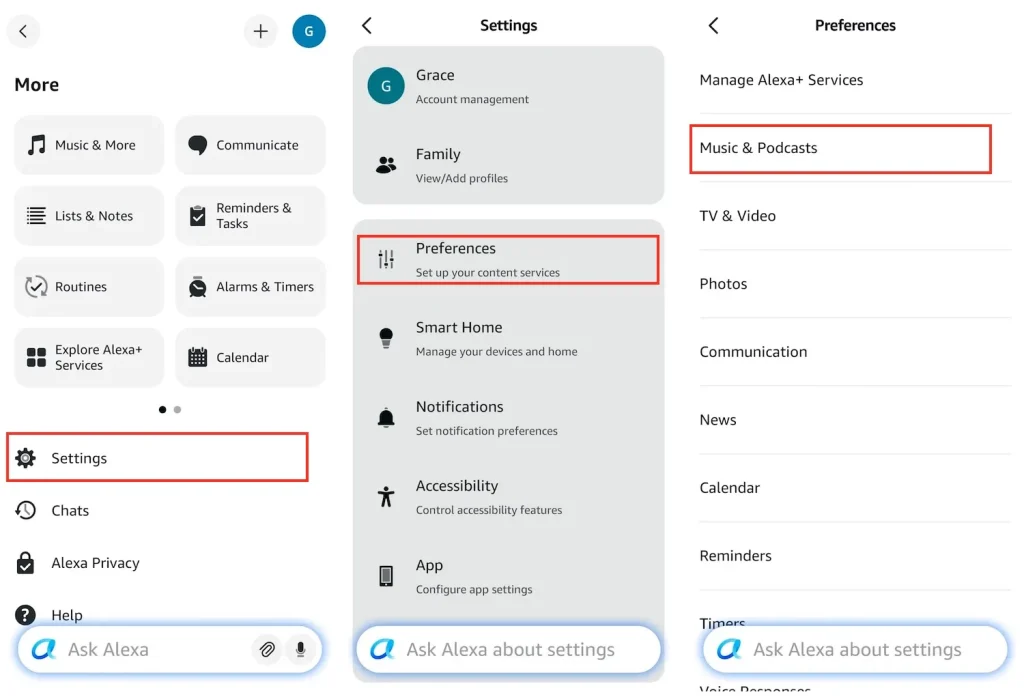
Task: Tap the App phone icon
Action: pos(386,576)
